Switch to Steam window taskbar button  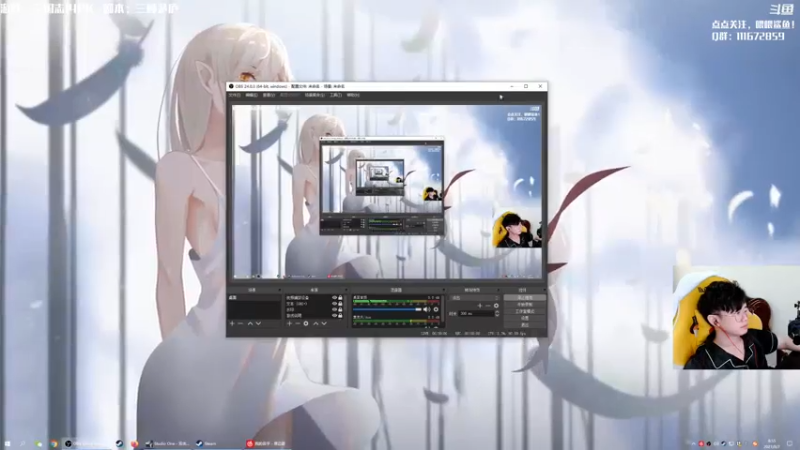218,443
